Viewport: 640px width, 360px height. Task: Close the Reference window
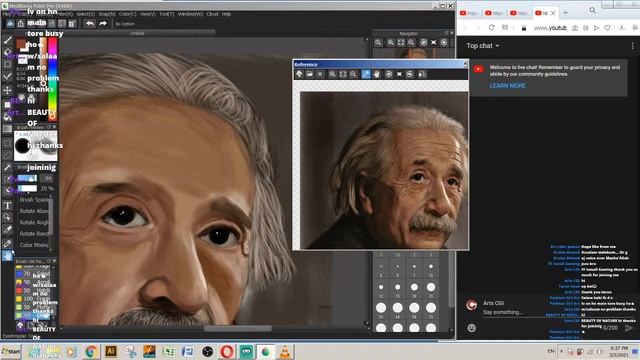pos(465,64)
